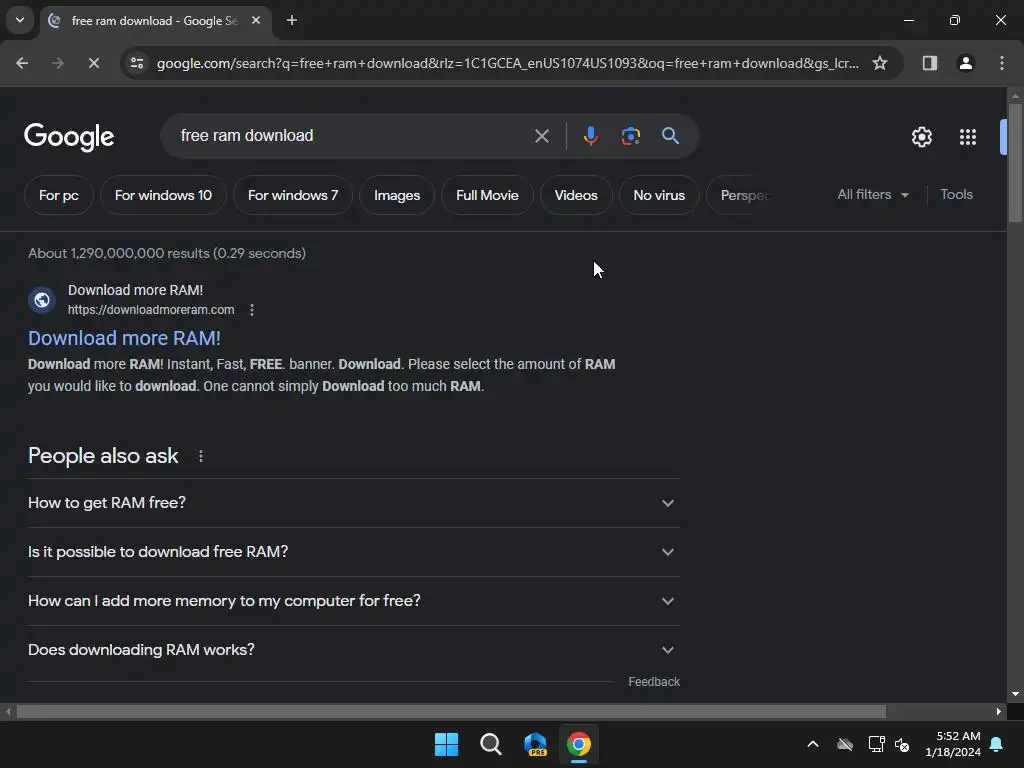Screen dimensions: 1024x768
Task: Open Chrome from taskbar
Action: coord(579,744)
